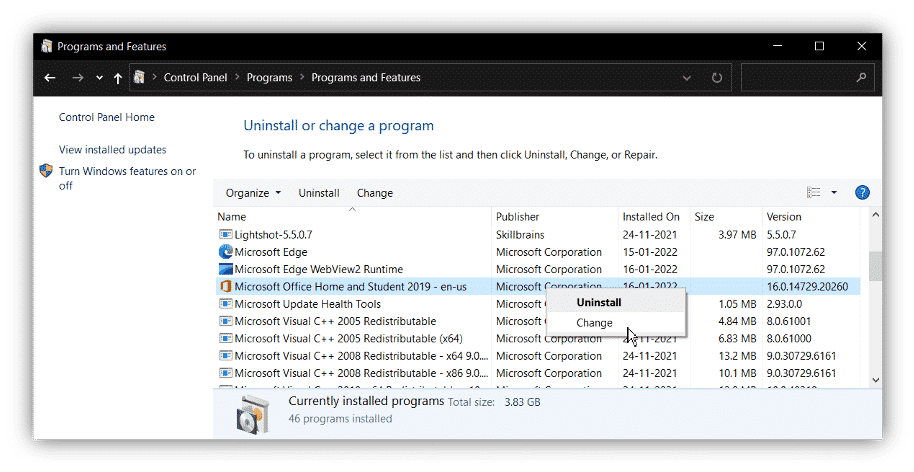The image size is (914, 472).
Task: Refresh the programs list
Action: tap(717, 78)
